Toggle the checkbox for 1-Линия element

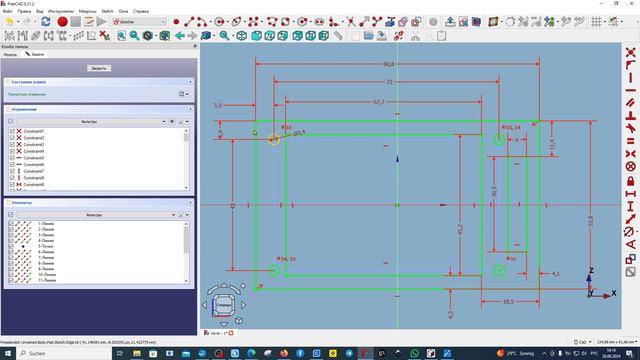11,224
